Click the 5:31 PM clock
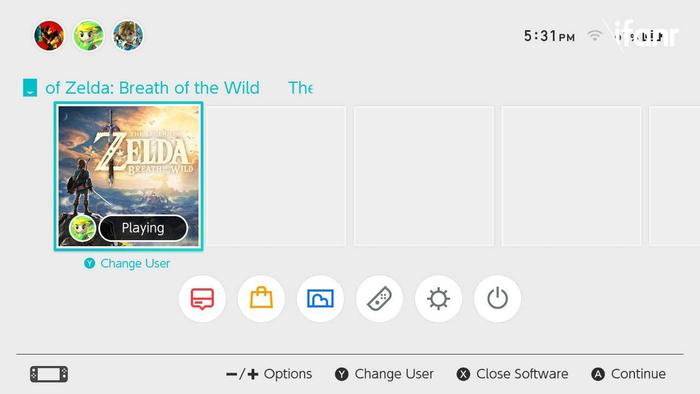The height and width of the screenshot is (394, 700). pyautogui.click(x=549, y=36)
